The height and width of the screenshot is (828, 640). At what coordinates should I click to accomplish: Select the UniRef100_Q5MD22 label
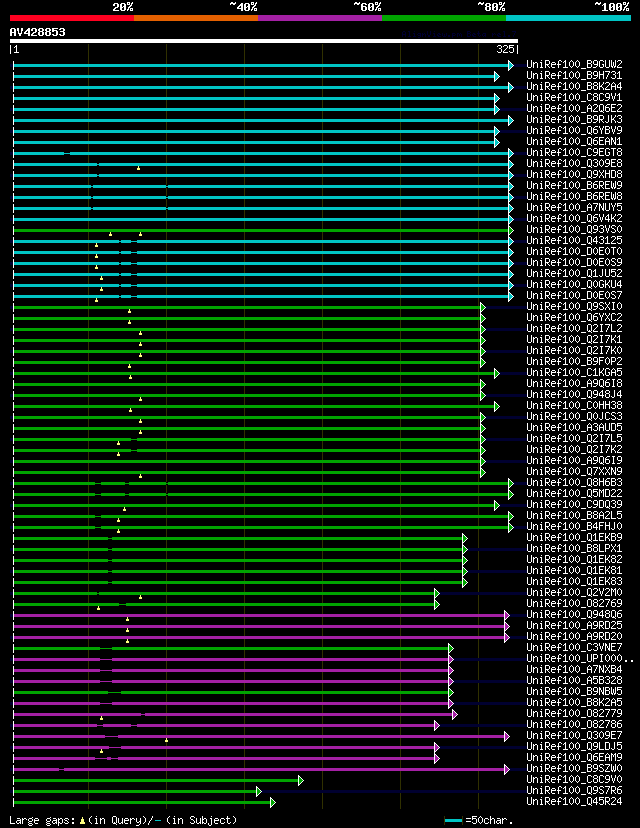coord(575,493)
